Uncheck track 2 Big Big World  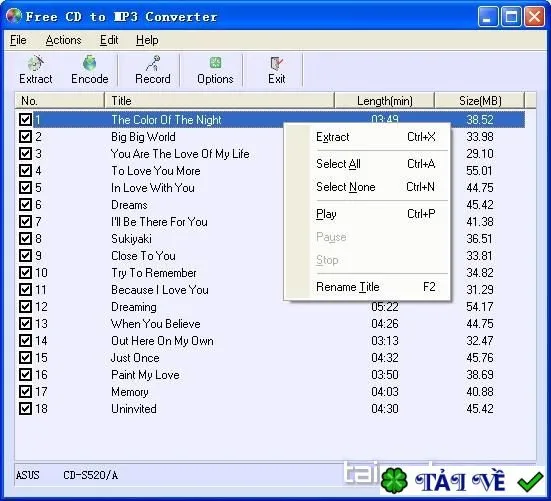tap(25, 136)
